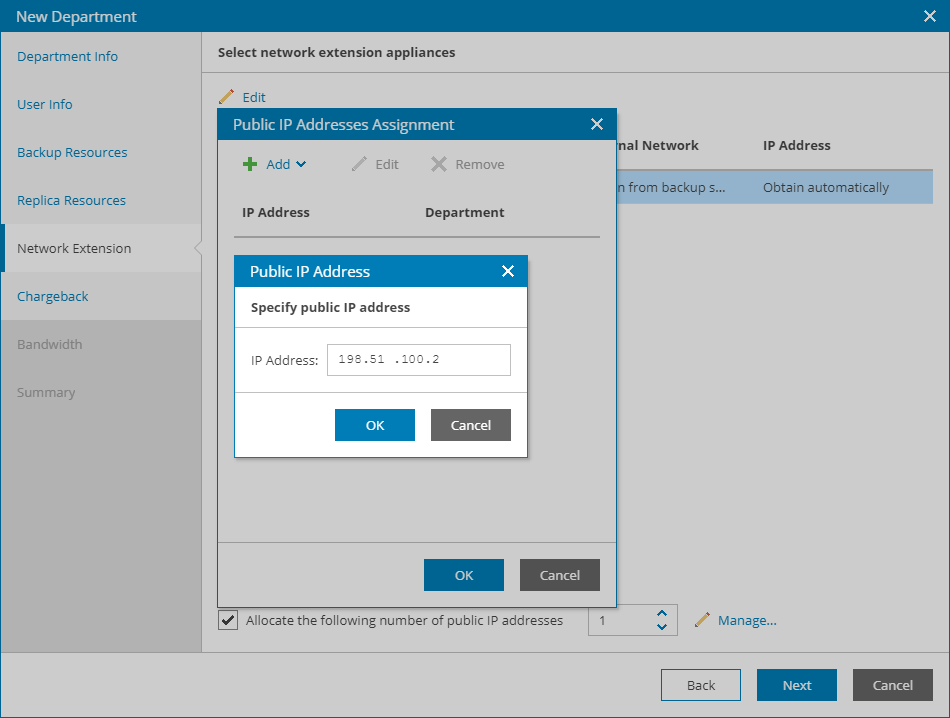Confirm with OK in Public IP Address dialog
The width and height of the screenshot is (950, 718).
pos(375,425)
